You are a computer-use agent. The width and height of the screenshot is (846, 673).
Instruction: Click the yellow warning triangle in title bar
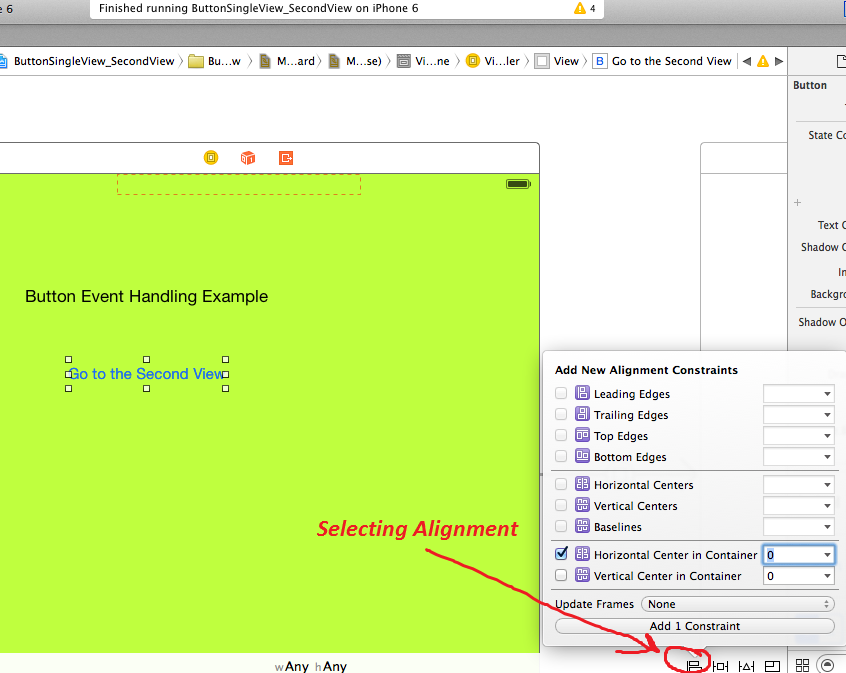(580, 8)
